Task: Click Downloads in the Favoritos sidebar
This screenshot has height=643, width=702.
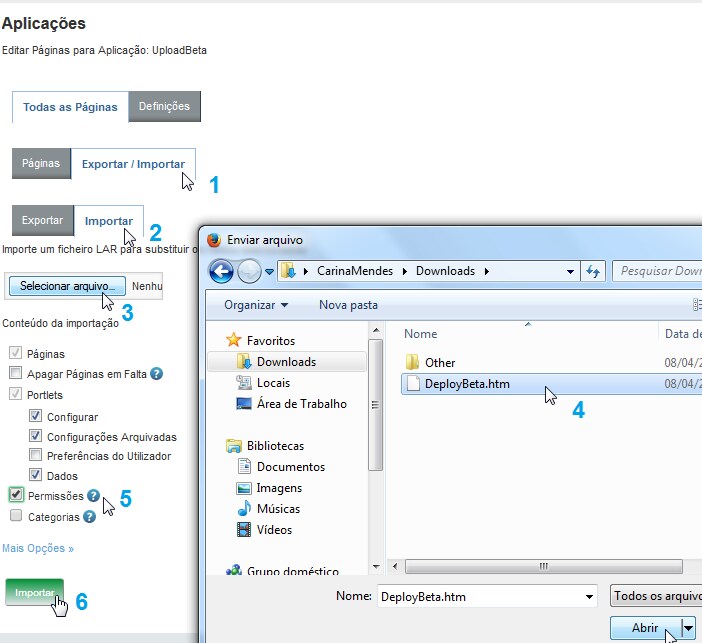Action: [x=287, y=362]
